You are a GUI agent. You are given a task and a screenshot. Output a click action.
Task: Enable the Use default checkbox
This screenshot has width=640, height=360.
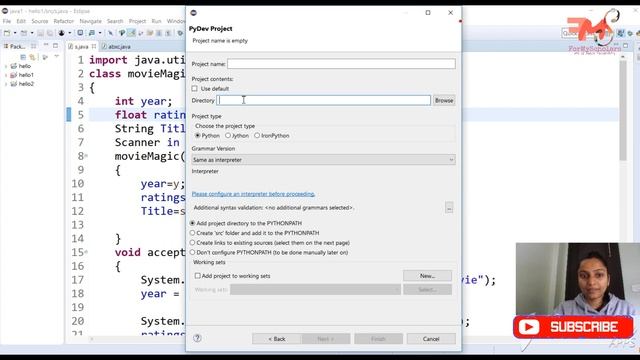(x=195, y=89)
